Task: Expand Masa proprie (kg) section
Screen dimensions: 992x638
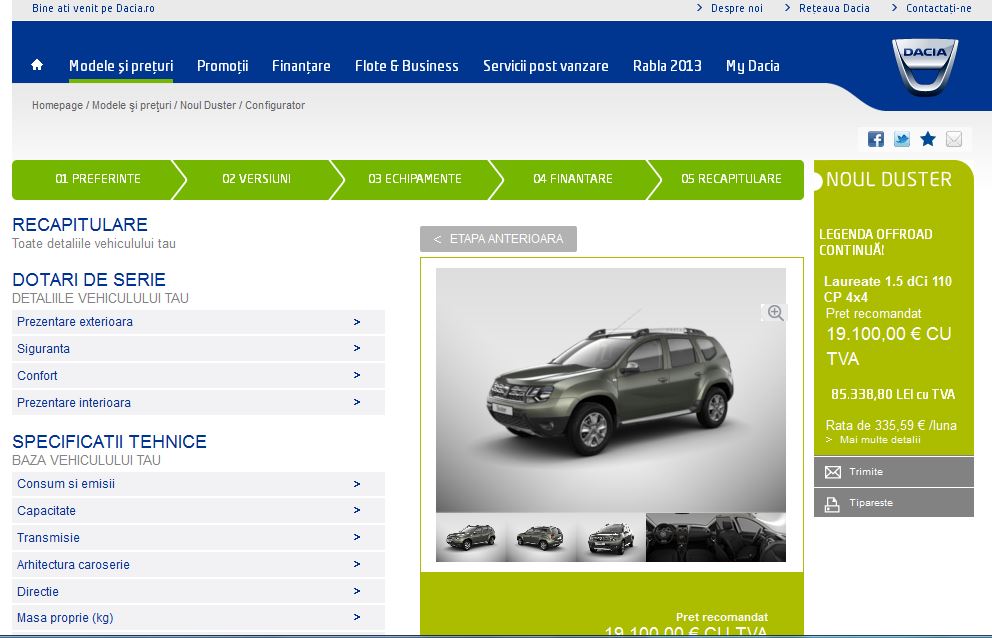Action: 198,618
